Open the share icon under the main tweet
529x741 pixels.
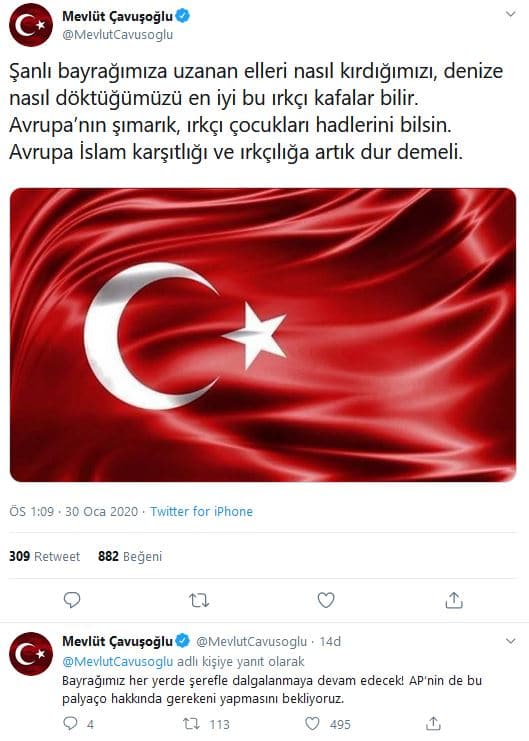coord(453,600)
